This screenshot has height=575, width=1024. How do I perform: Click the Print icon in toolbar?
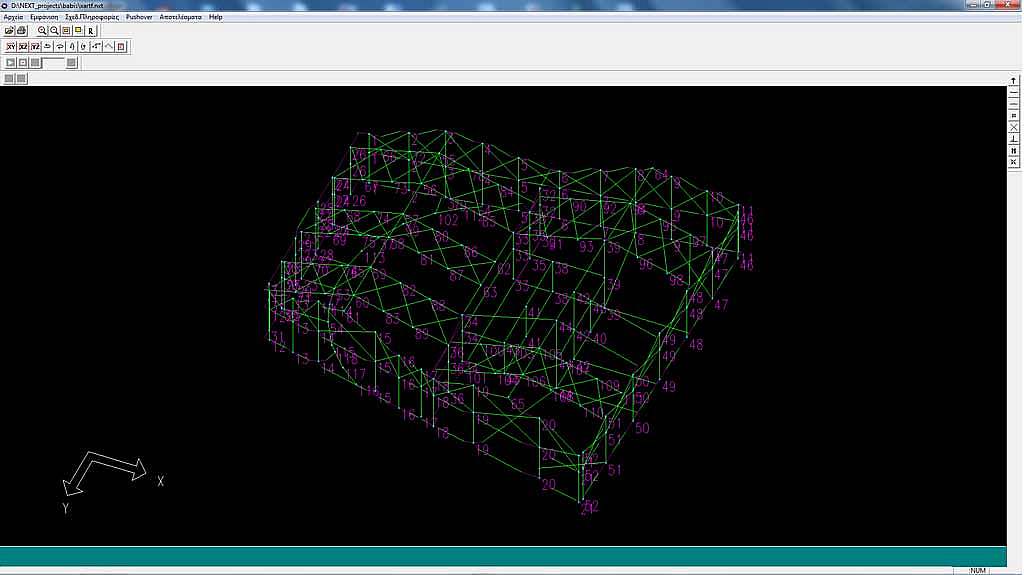coord(21,31)
